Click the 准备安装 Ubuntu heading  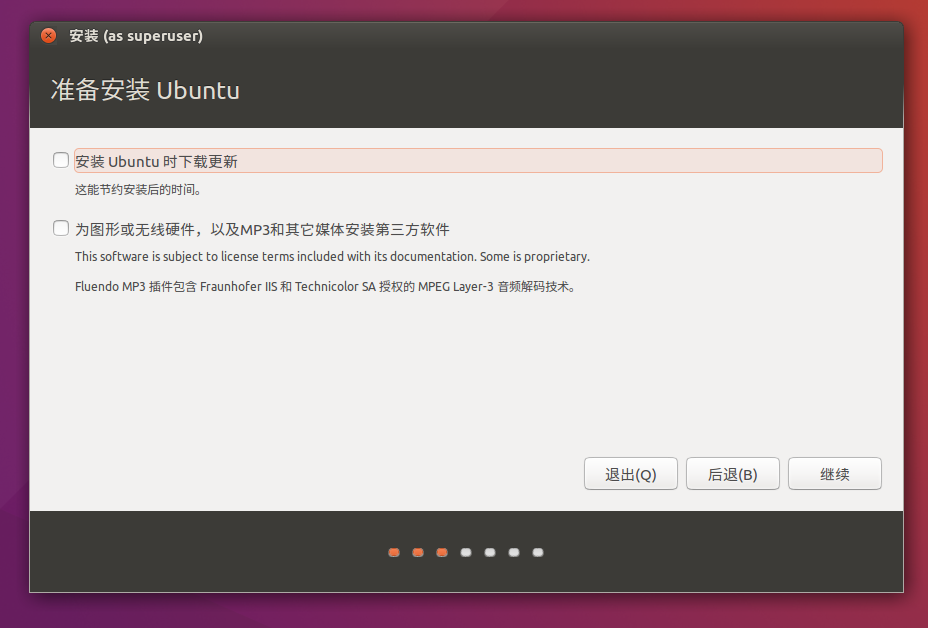[144, 90]
